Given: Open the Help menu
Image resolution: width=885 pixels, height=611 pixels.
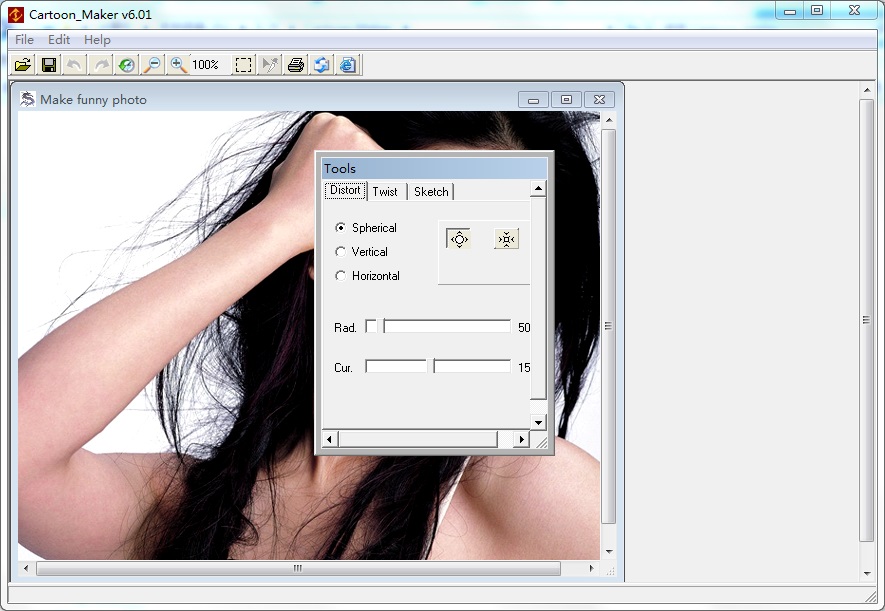Looking at the screenshot, I should 97,39.
